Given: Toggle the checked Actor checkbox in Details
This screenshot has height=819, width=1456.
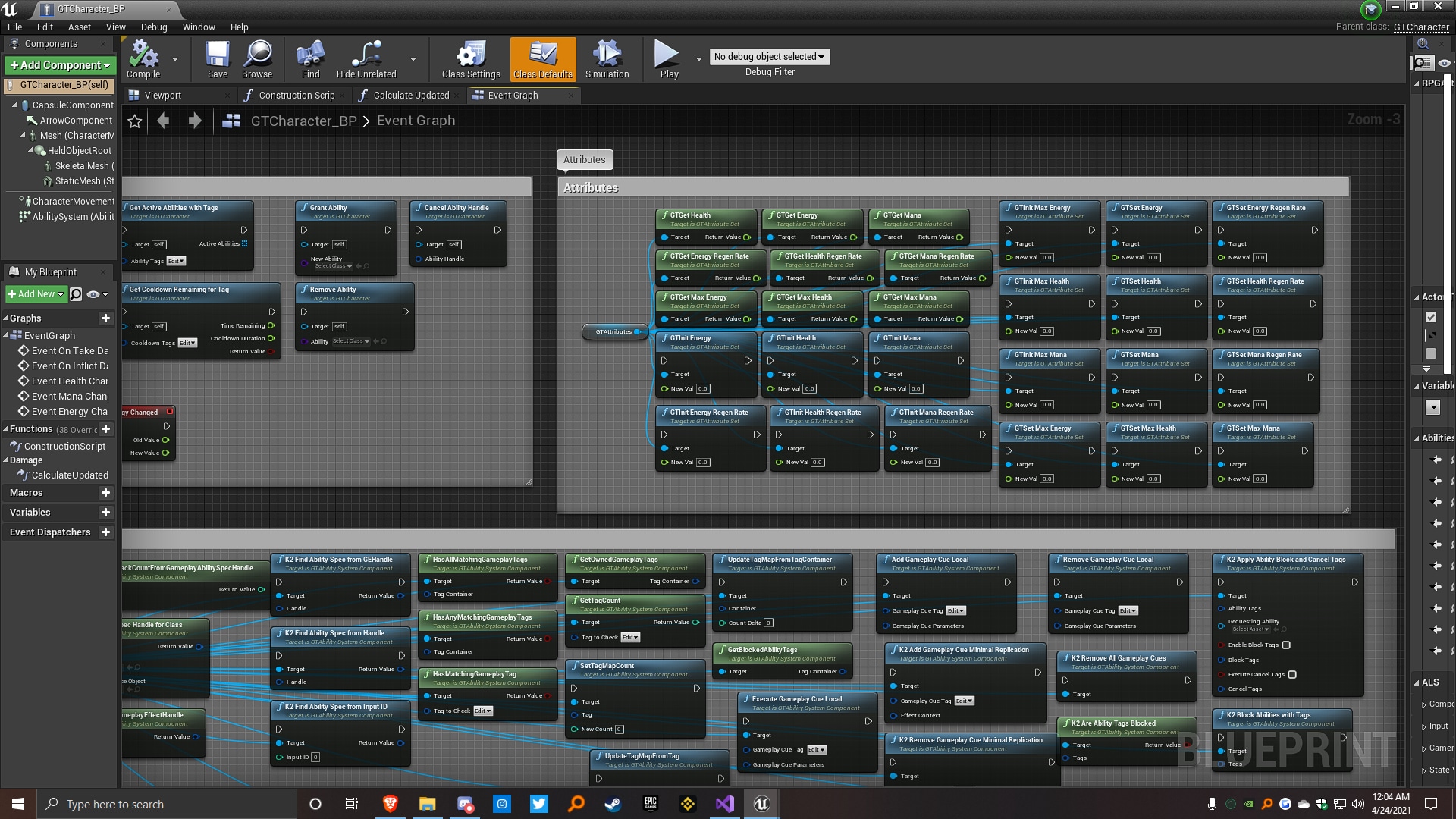Looking at the screenshot, I should coord(1431,317).
